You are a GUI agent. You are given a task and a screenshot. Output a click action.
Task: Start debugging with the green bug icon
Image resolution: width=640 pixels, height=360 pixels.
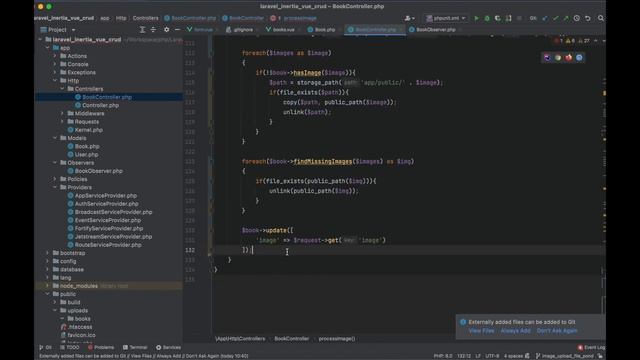487,18
